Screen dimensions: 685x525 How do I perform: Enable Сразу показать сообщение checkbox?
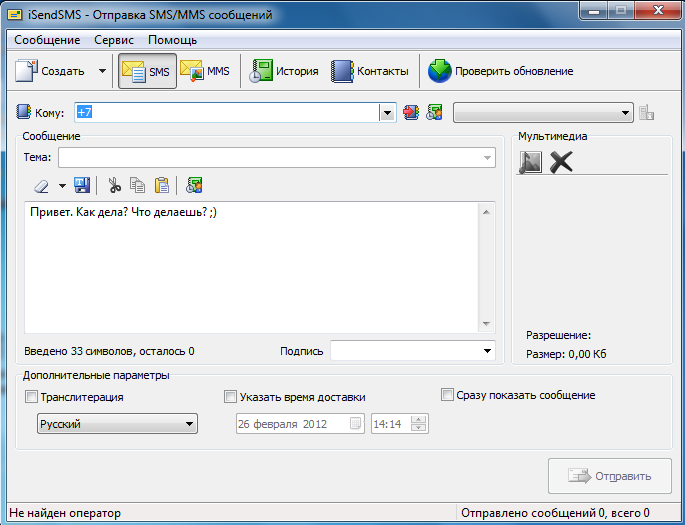447,395
